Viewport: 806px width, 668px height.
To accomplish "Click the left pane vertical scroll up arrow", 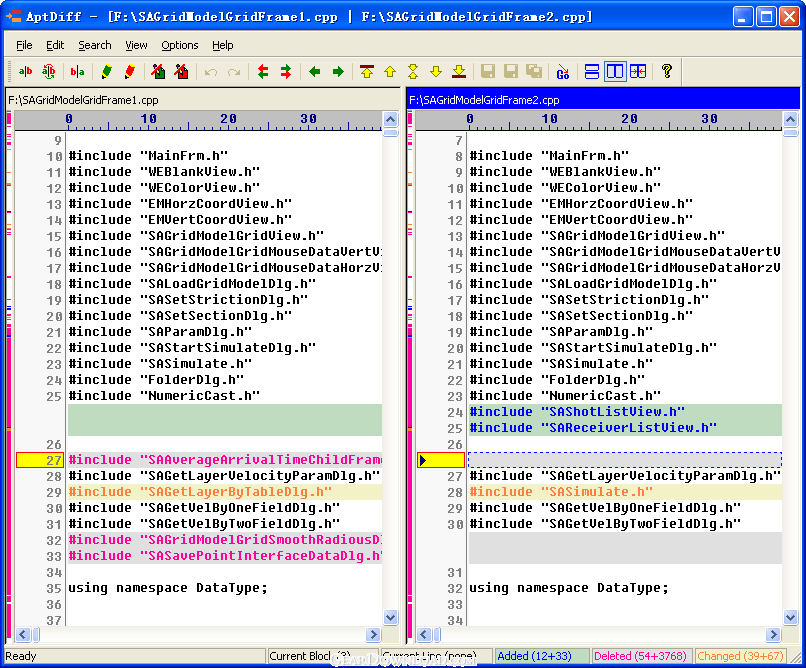I will coord(391,120).
